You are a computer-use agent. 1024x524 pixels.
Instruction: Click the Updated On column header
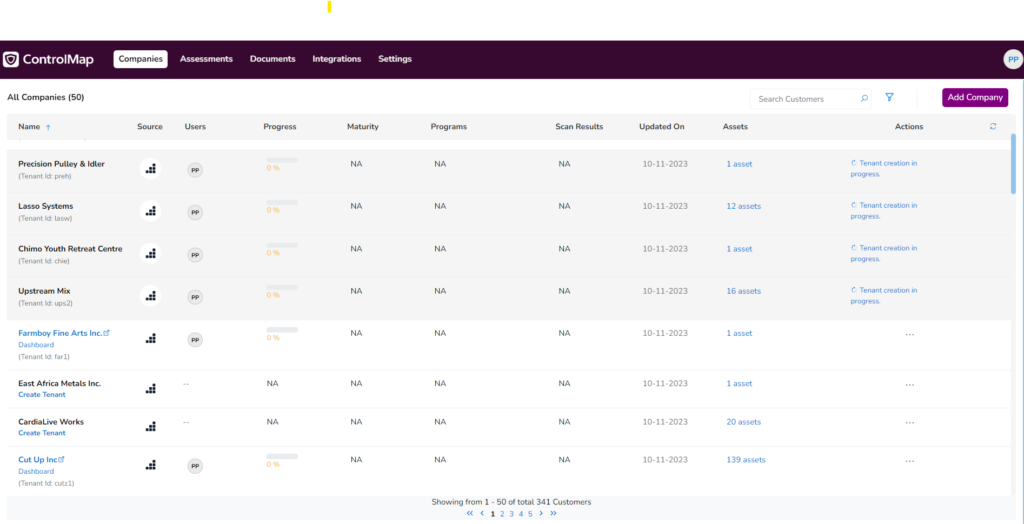tap(662, 127)
